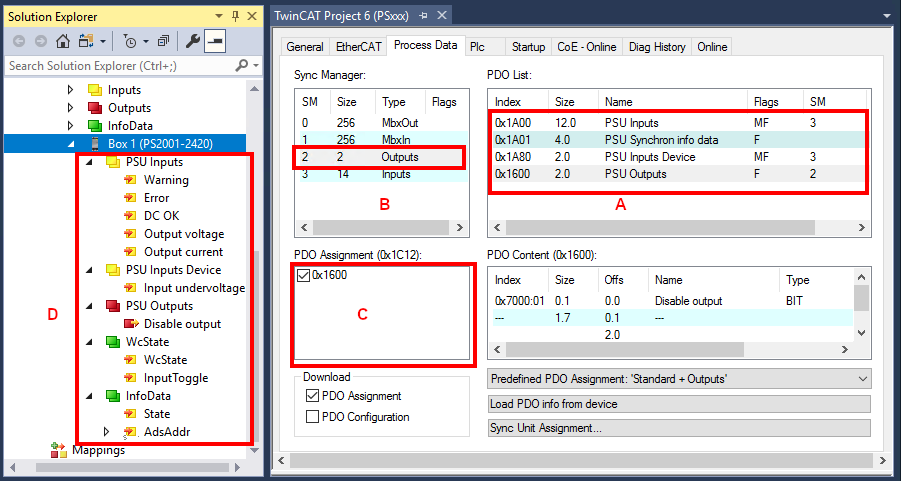The width and height of the screenshot is (901, 481).
Task: Select Sync Manager row 2 Outputs
Action: point(382,156)
